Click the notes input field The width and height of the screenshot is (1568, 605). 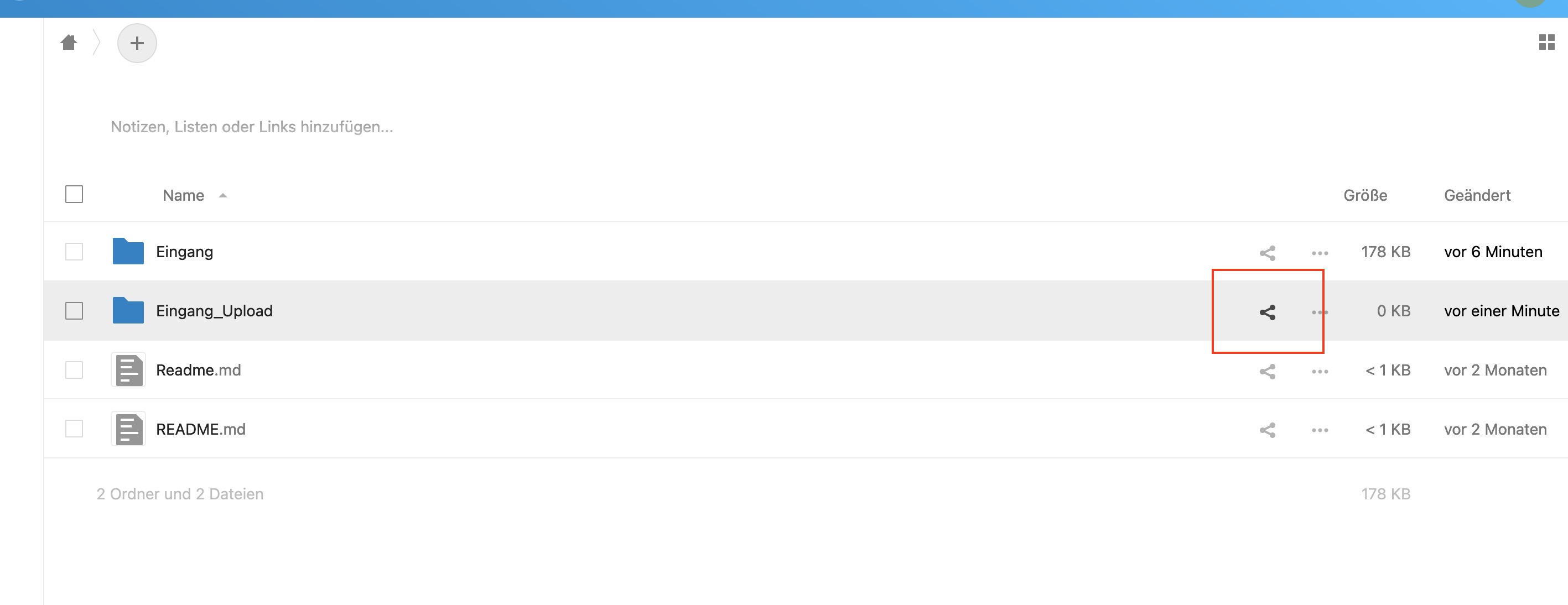click(252, 127)
